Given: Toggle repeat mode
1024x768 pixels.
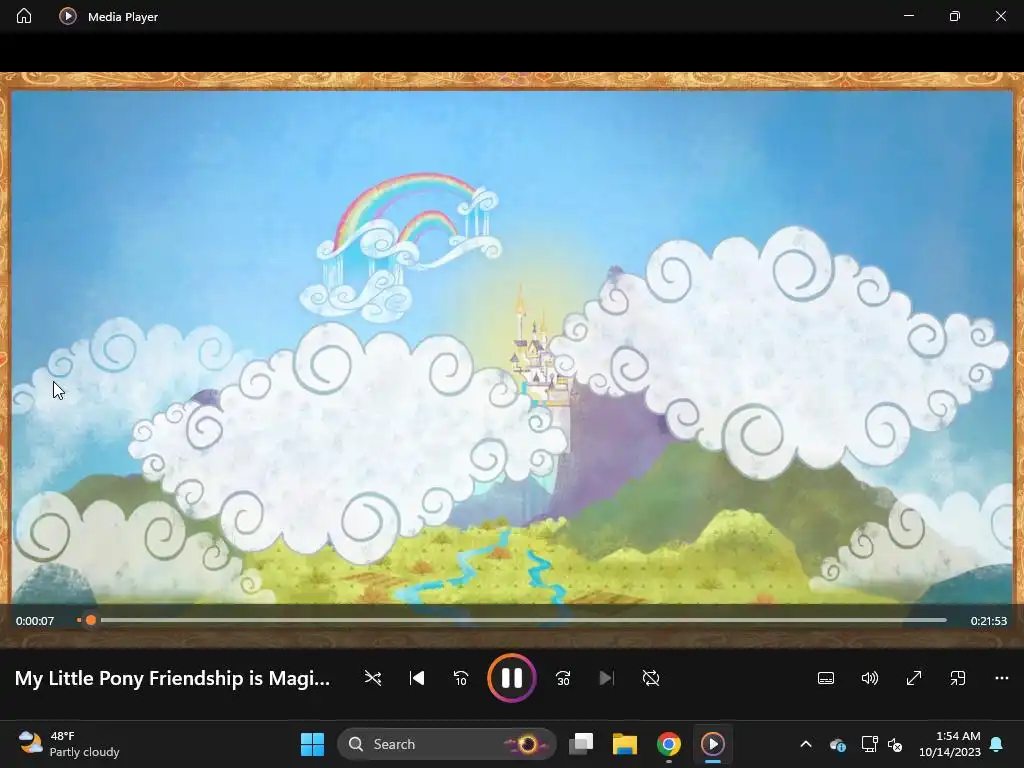Looking at the screenshot, I should pyautogui.click(x=650, y=678).
